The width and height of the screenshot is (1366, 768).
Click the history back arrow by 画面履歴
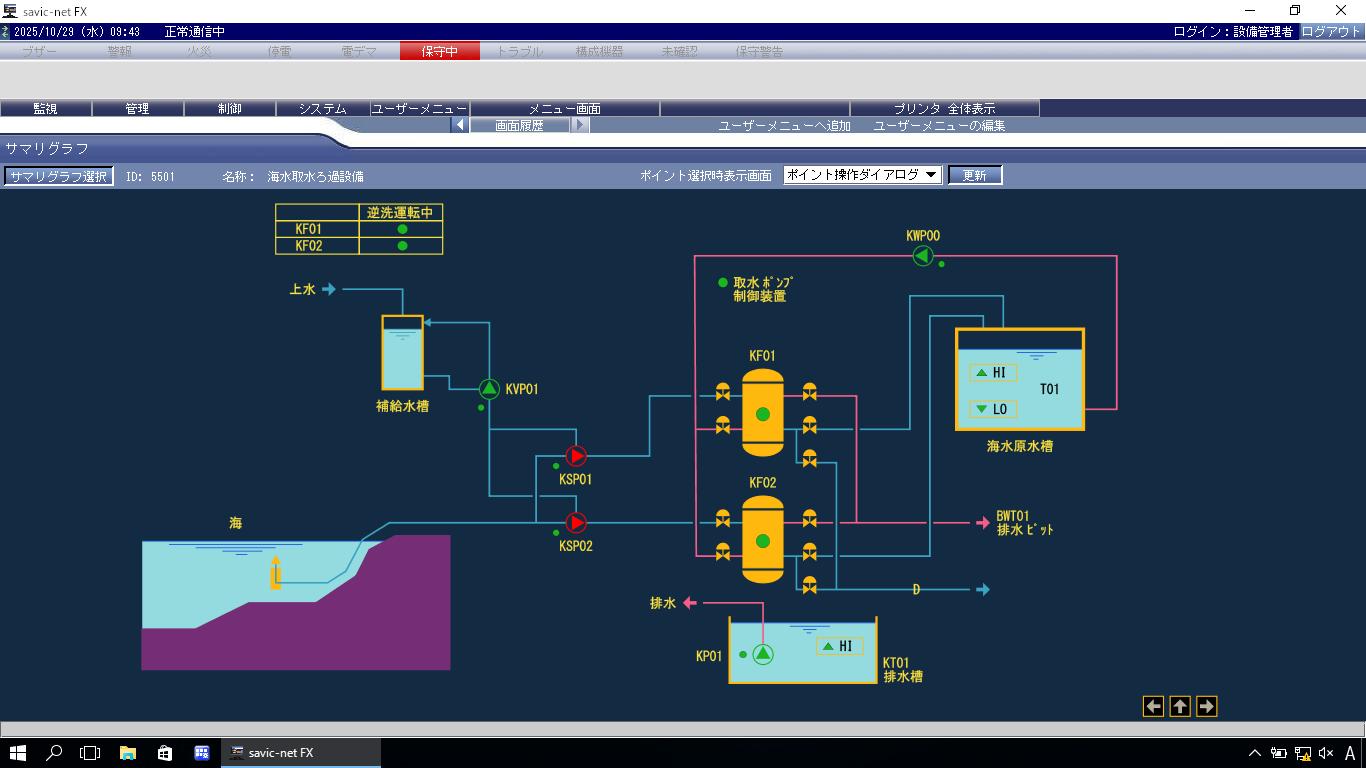tap(460, 126)
